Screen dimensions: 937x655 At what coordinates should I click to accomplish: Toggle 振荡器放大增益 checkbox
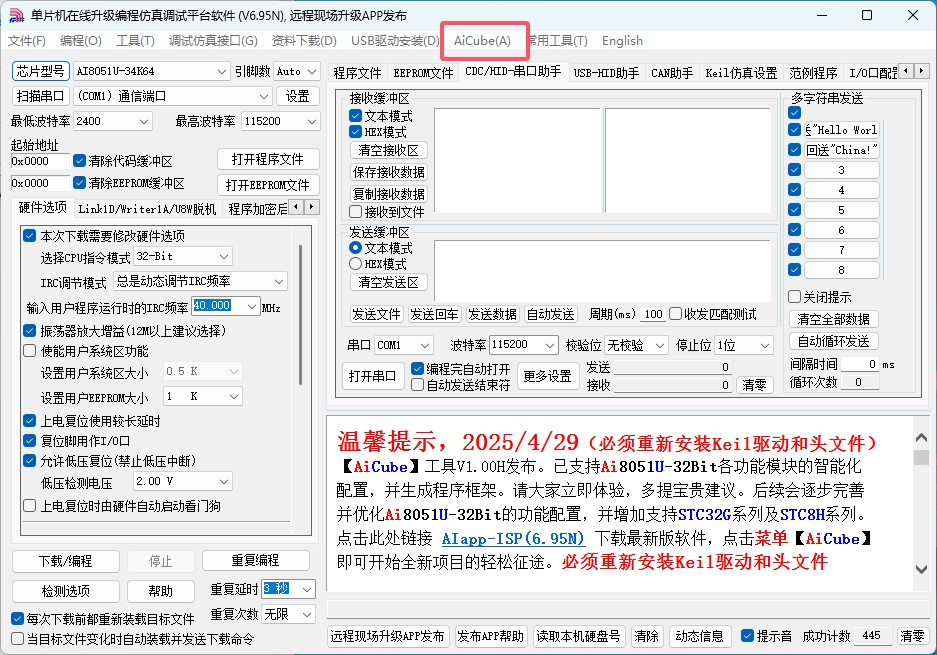(29, 330)
